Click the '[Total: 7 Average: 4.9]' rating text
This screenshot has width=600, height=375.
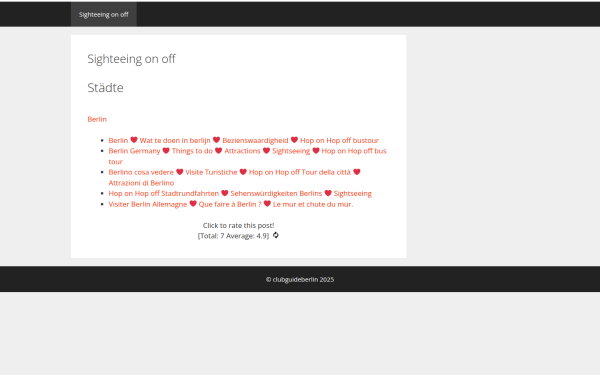(x=233, y=236)
